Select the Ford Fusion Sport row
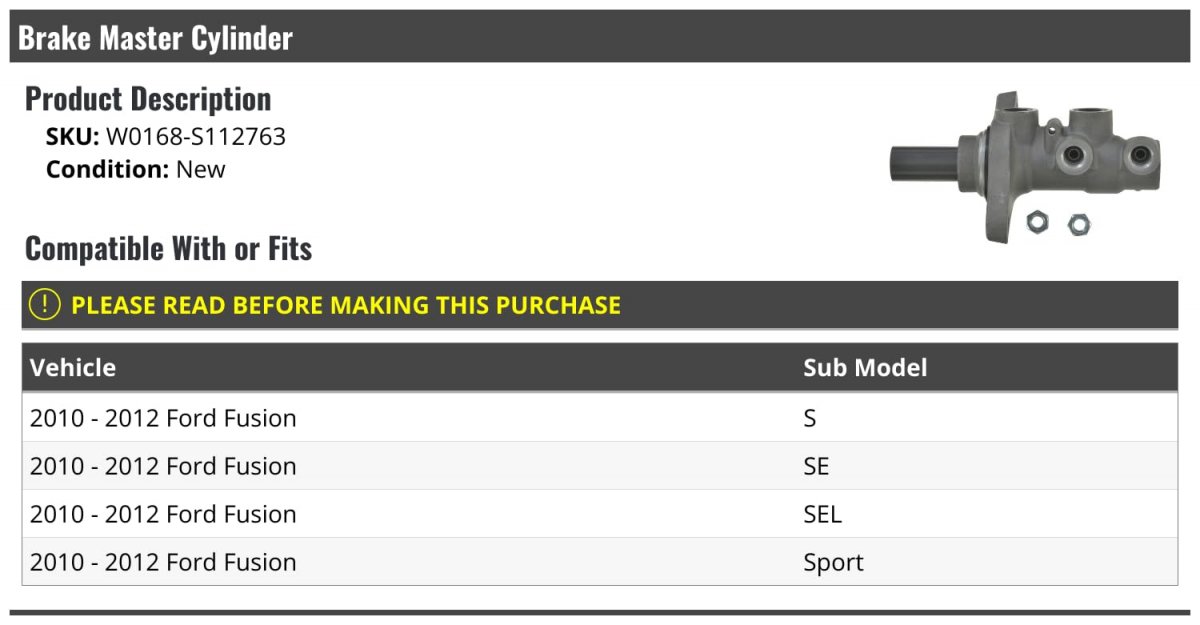The height and width of the screenshot is (625, 1200). [x=600, y=562]
